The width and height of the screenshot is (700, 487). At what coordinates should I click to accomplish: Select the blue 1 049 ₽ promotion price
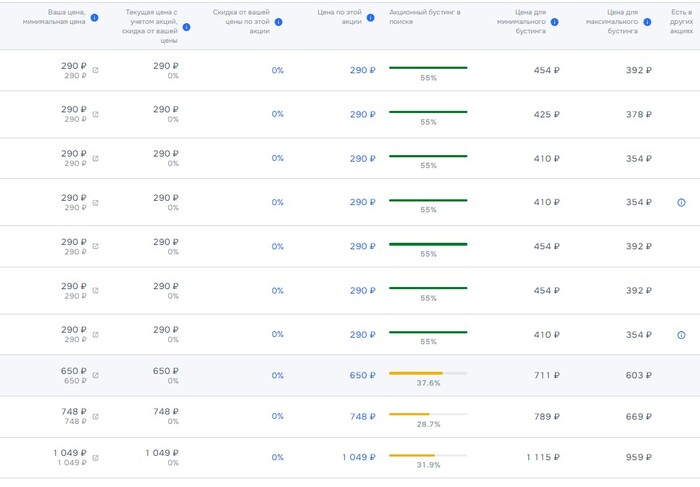pos(358,457)
